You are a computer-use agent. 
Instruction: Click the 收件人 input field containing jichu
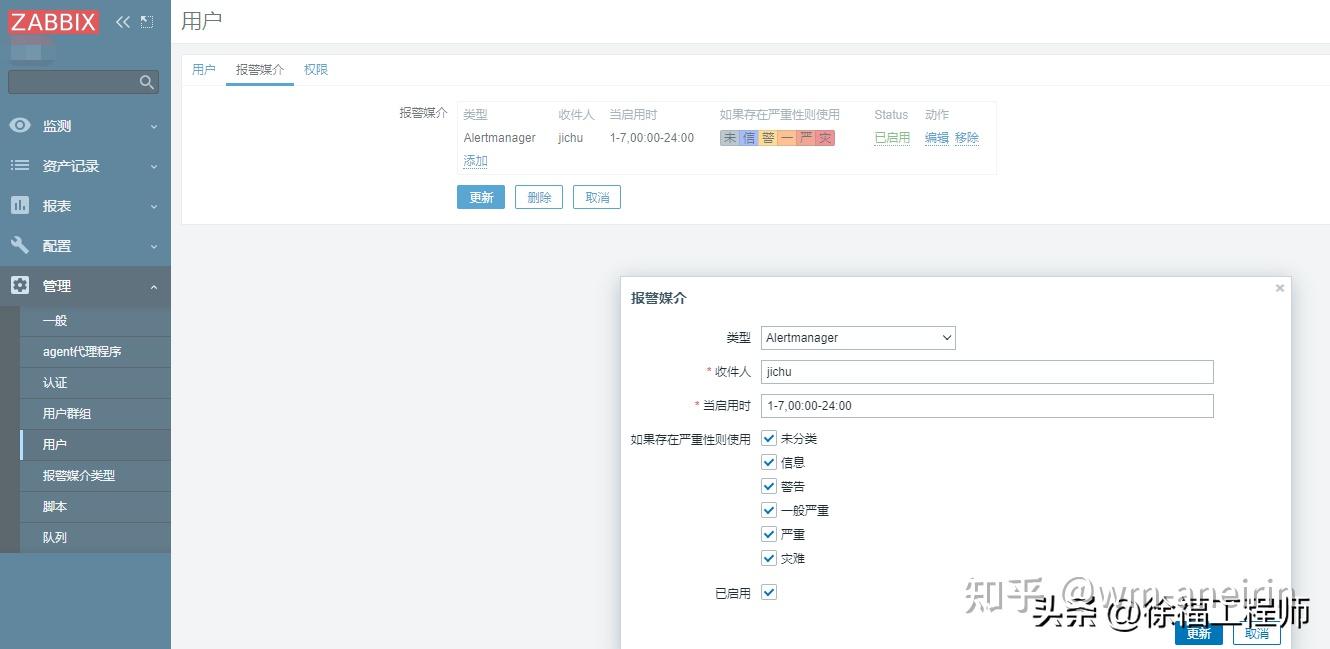pyautogui.click(x=986, y=371)
